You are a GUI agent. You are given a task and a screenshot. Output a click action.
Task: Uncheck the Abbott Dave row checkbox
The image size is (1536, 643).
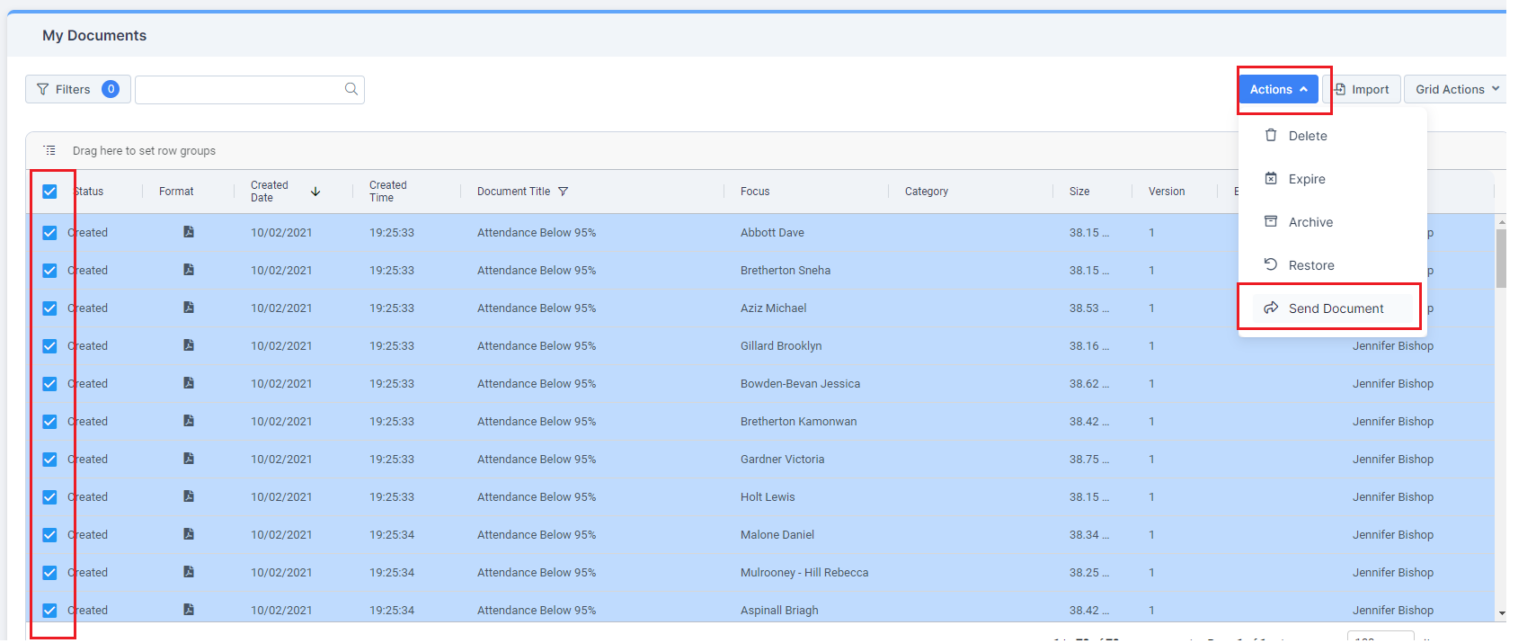click(52, 232)
